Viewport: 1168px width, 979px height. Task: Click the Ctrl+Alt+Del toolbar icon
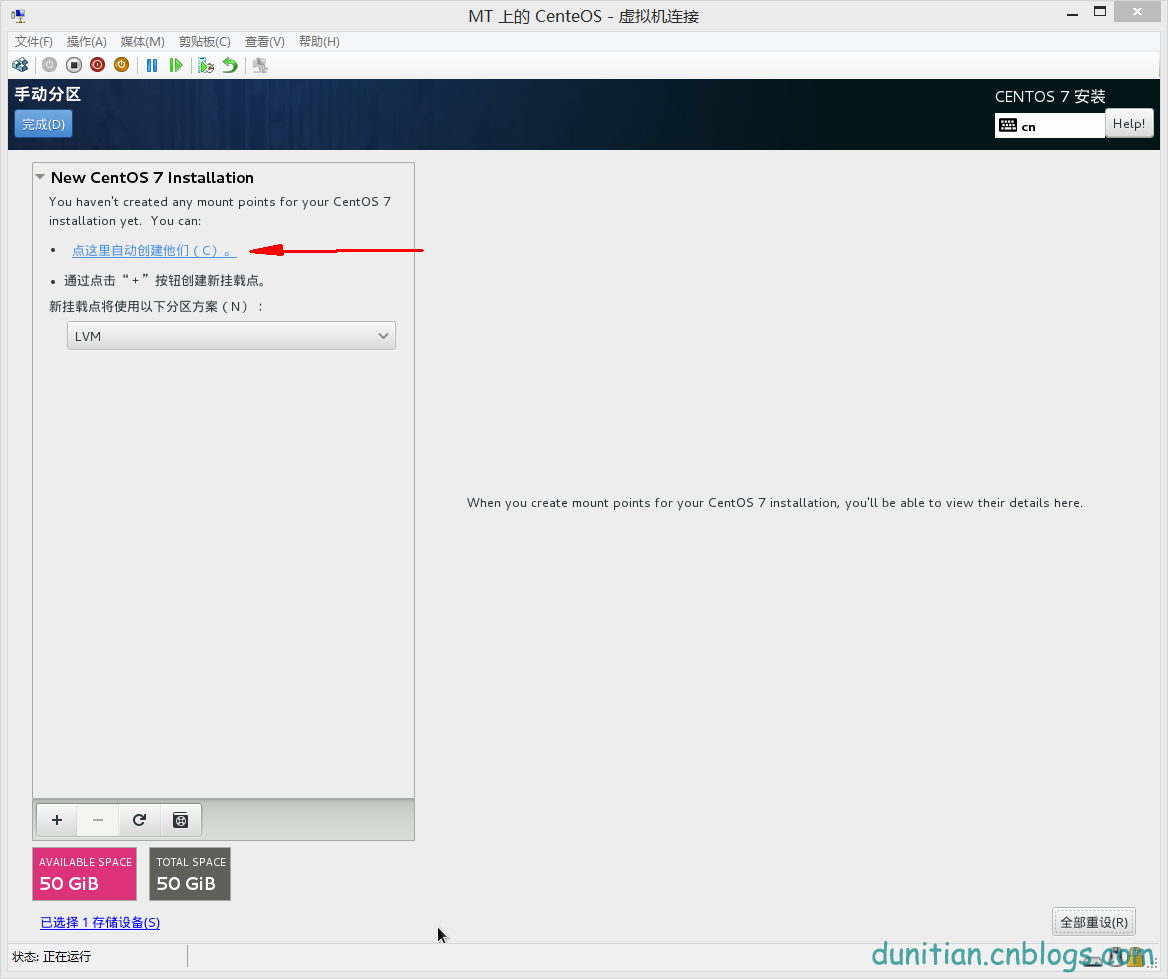point(20,66)
